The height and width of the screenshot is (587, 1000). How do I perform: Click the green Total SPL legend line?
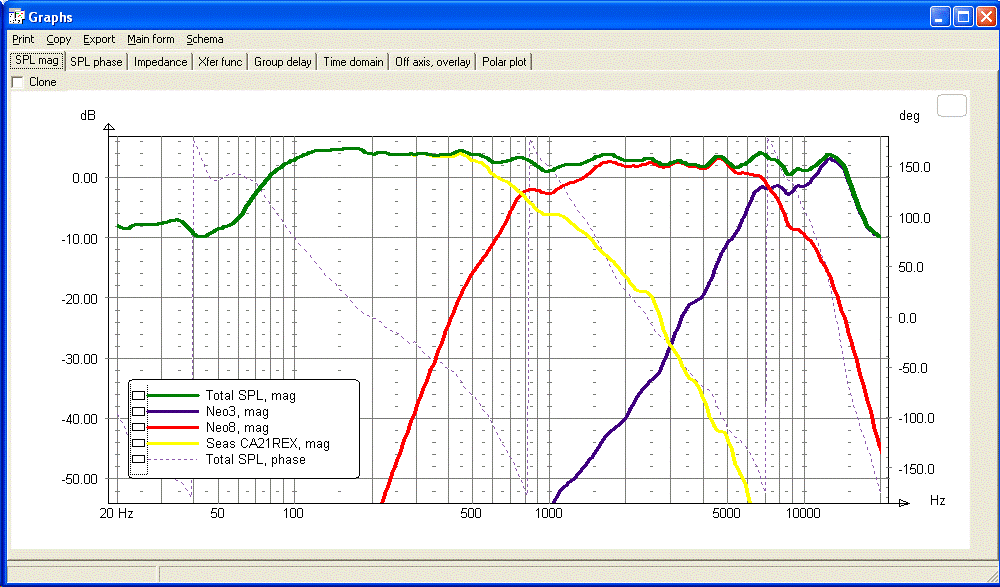[173, 396]
